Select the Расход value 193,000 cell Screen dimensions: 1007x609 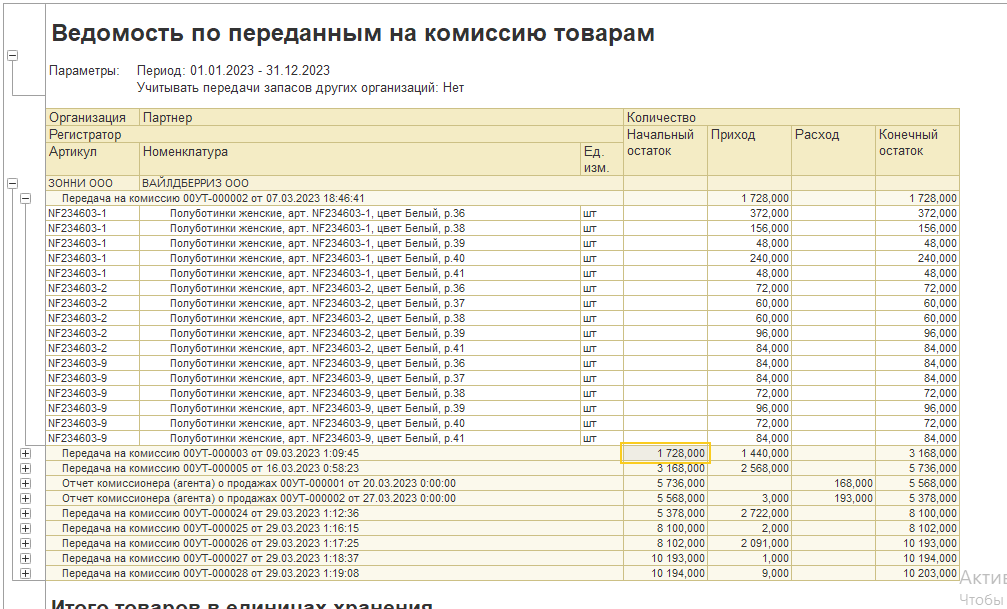click(x=832, y=498)
